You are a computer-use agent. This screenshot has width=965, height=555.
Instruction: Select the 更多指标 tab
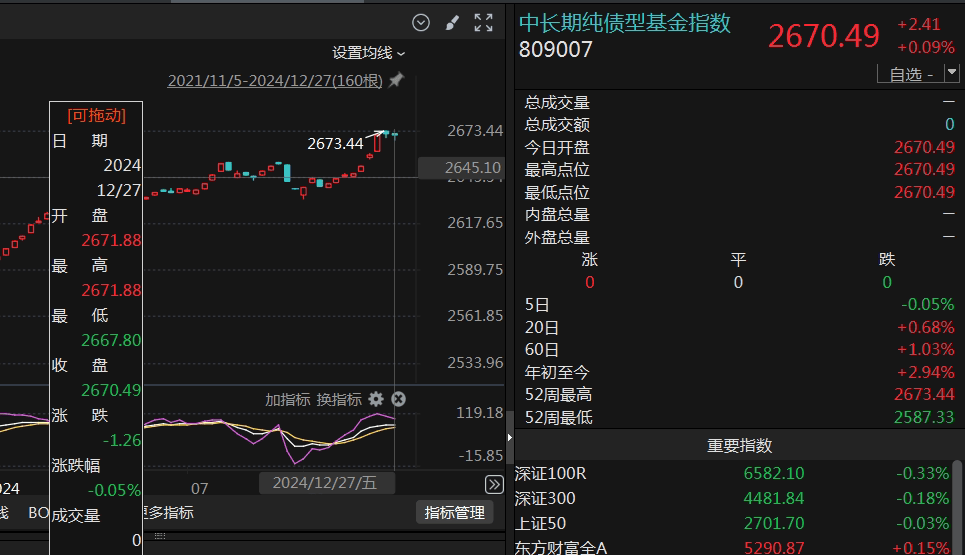tap(168, 513)
